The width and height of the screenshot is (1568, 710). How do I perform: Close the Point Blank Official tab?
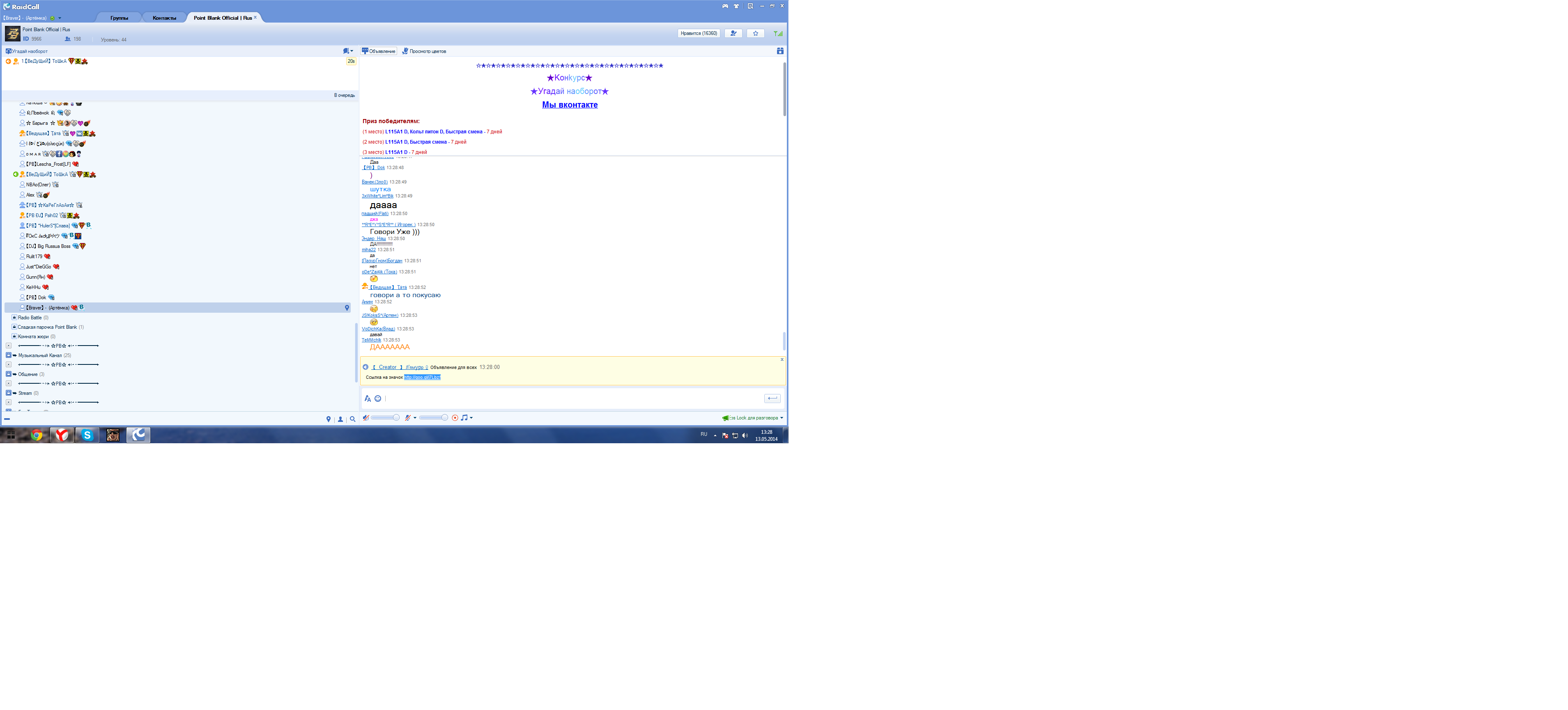[x=255, y=17]
